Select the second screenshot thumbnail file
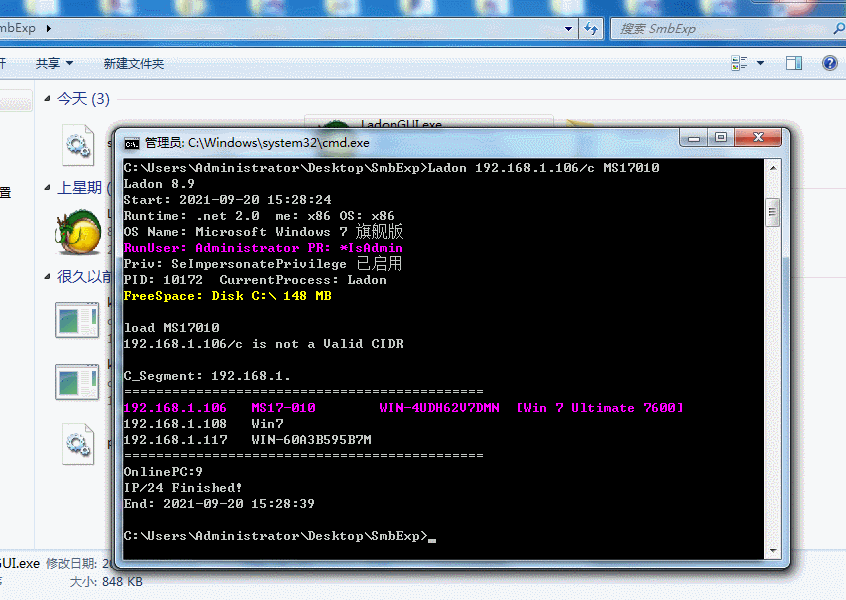This screenshot has width=846, height=600. coord(76,382)
